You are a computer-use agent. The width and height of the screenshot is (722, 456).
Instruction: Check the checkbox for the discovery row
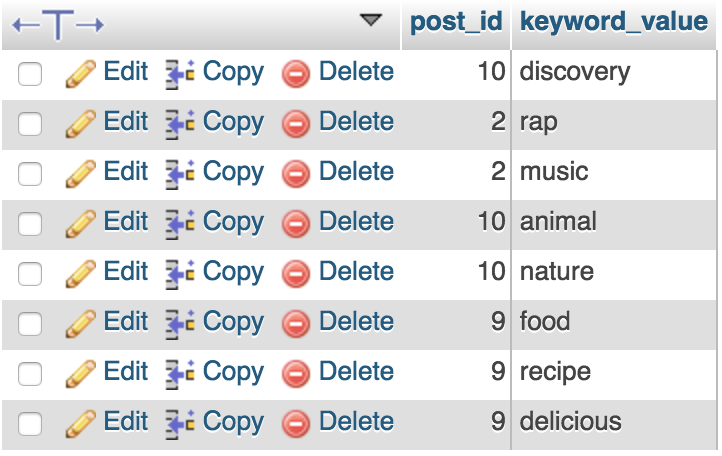30,73
